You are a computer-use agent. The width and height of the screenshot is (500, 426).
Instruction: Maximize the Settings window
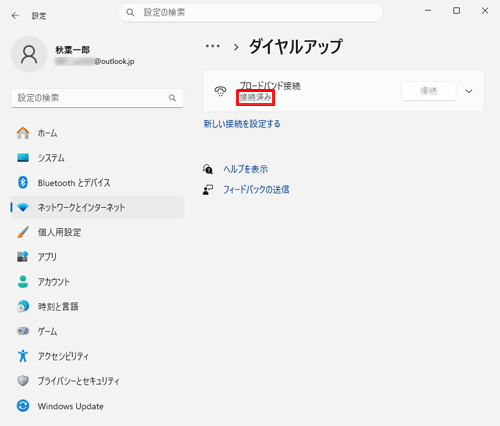coord(456,11)
